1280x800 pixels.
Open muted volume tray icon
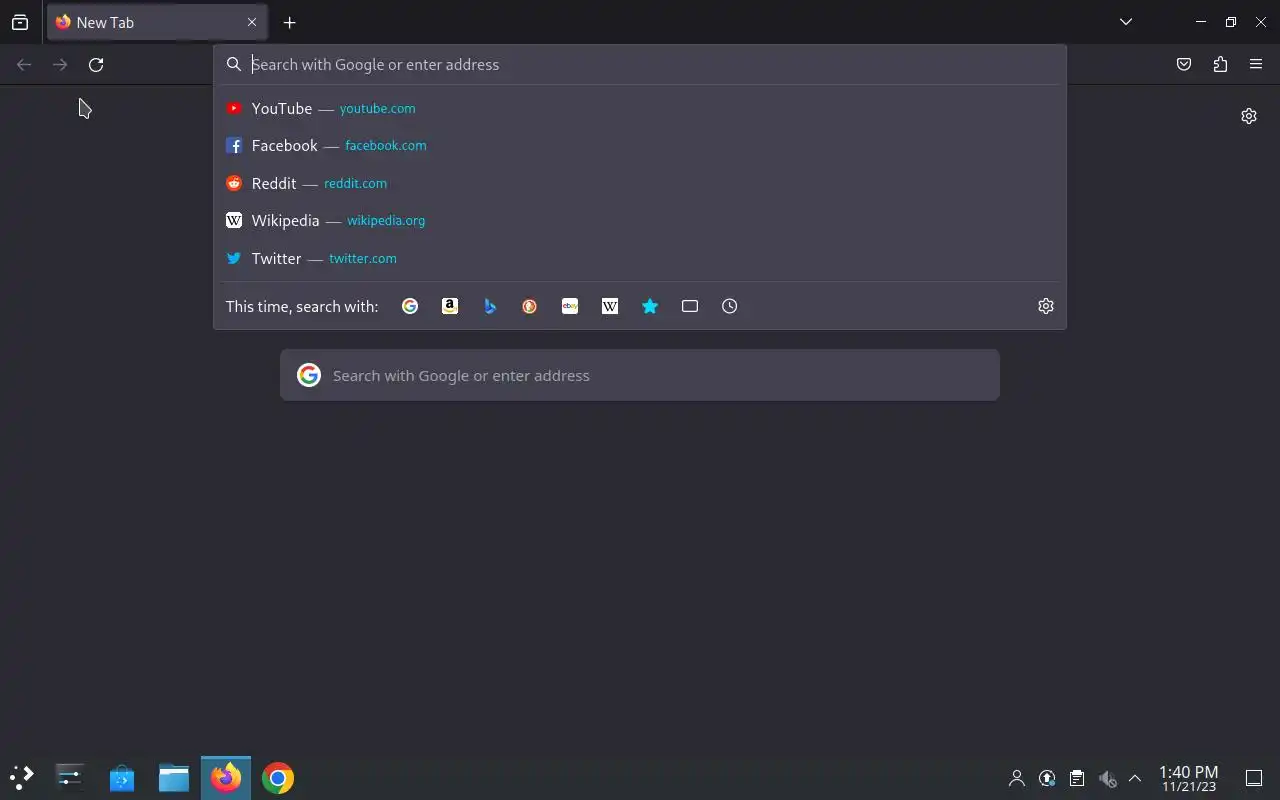point(1107,778)
